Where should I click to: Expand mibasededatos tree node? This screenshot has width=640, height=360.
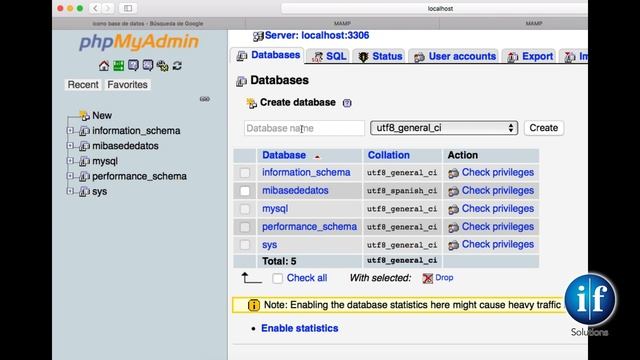click(70, 146)
